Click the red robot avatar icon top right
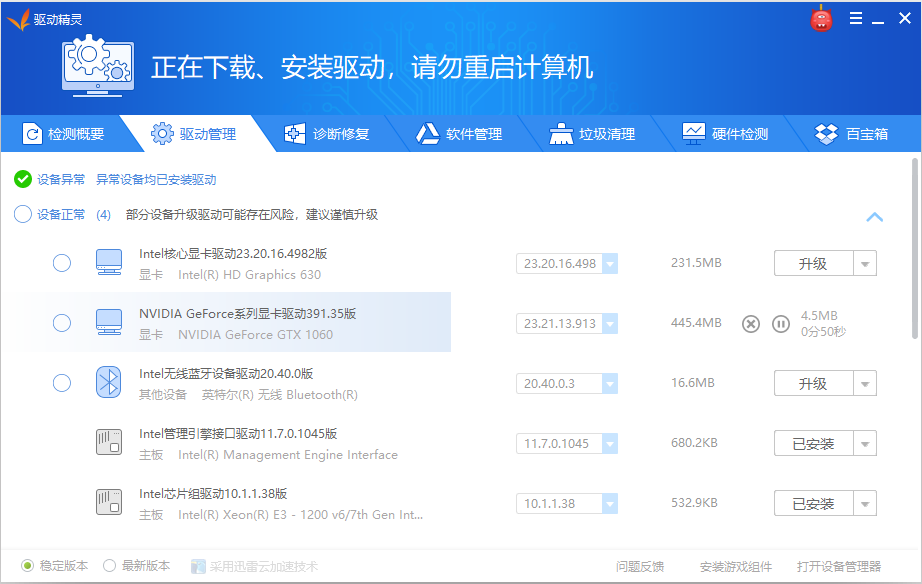Viewport: 922px width, 584px height. 821,18
